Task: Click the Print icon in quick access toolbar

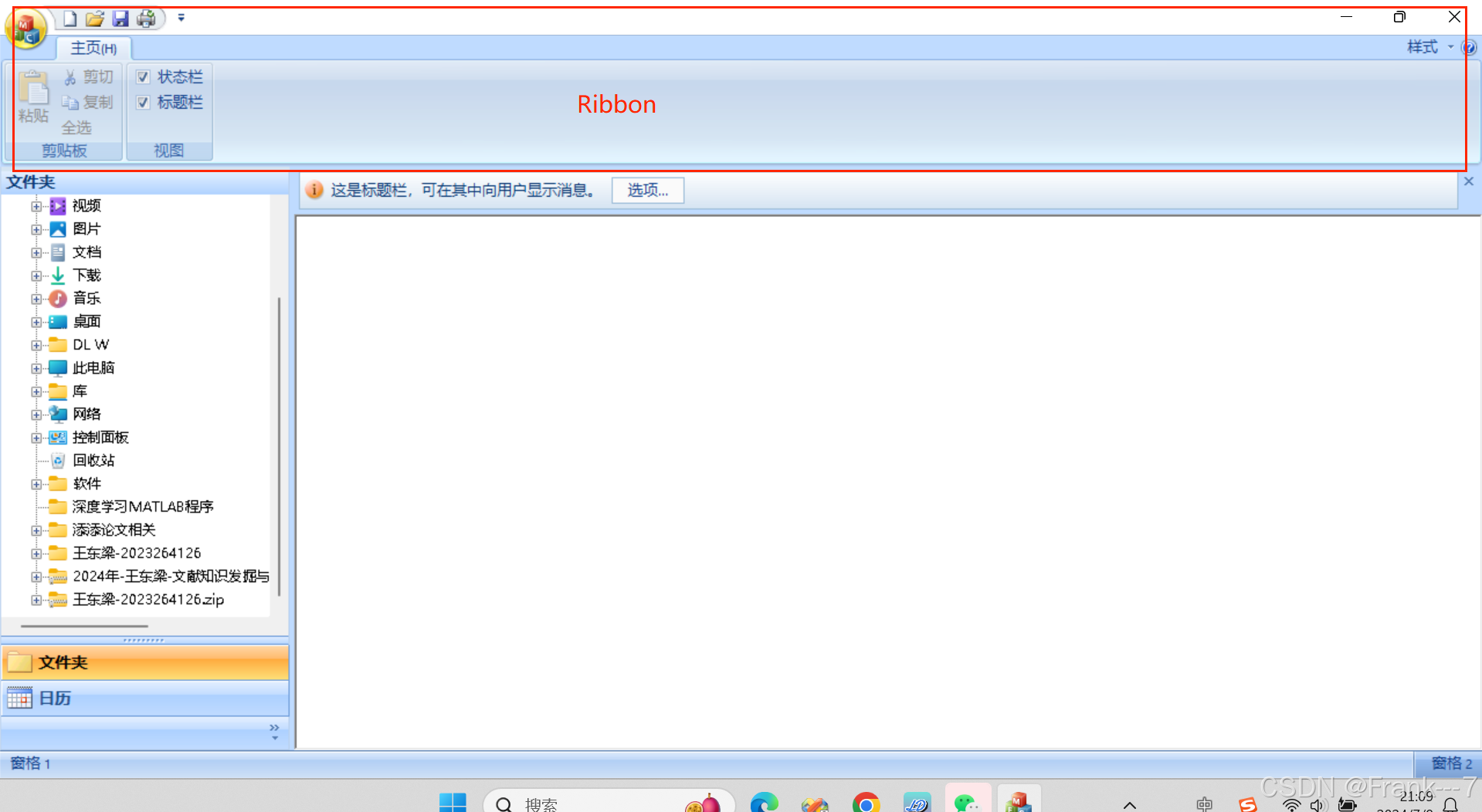Action: point(146,19)
